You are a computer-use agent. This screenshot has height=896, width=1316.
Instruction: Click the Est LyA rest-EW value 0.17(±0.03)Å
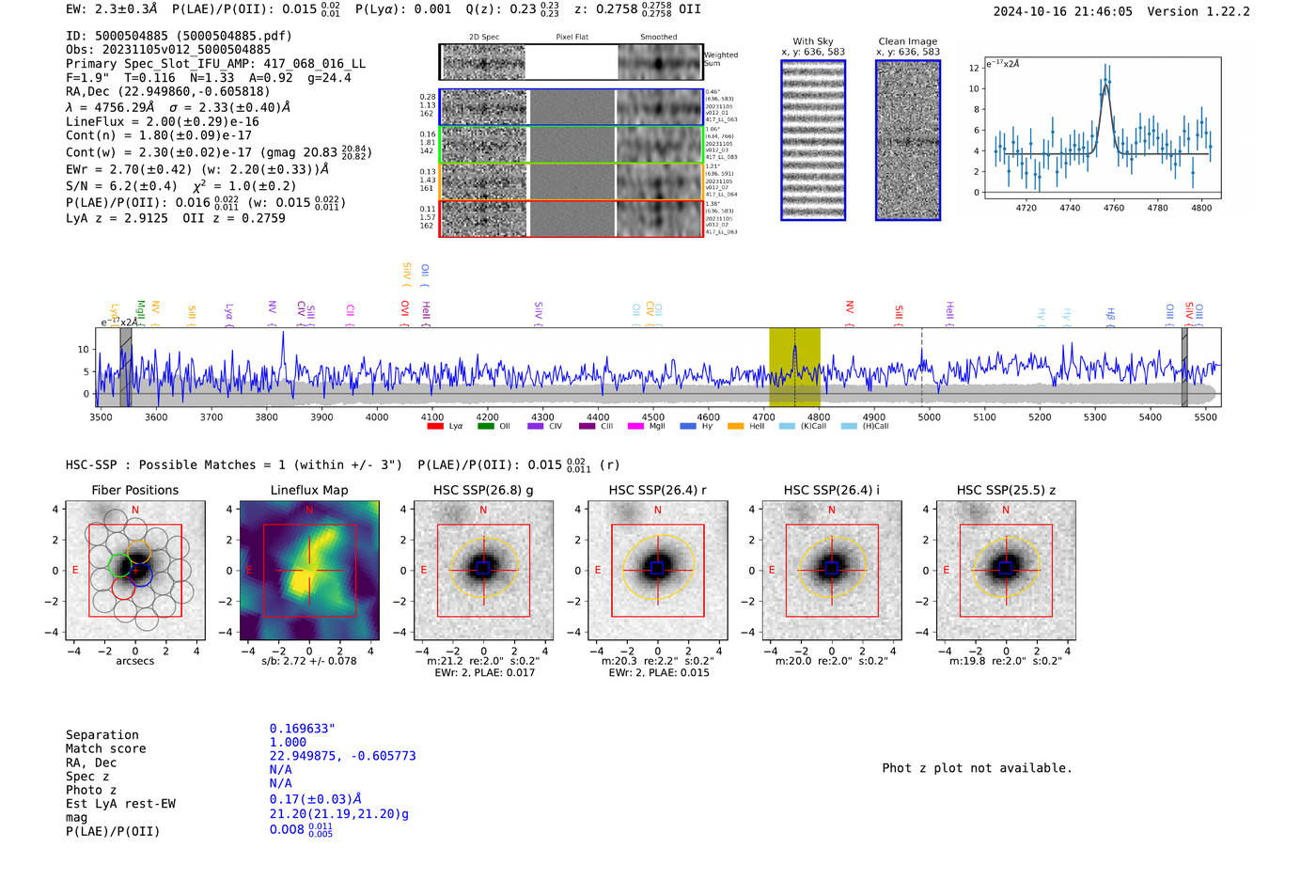[316, 799]
